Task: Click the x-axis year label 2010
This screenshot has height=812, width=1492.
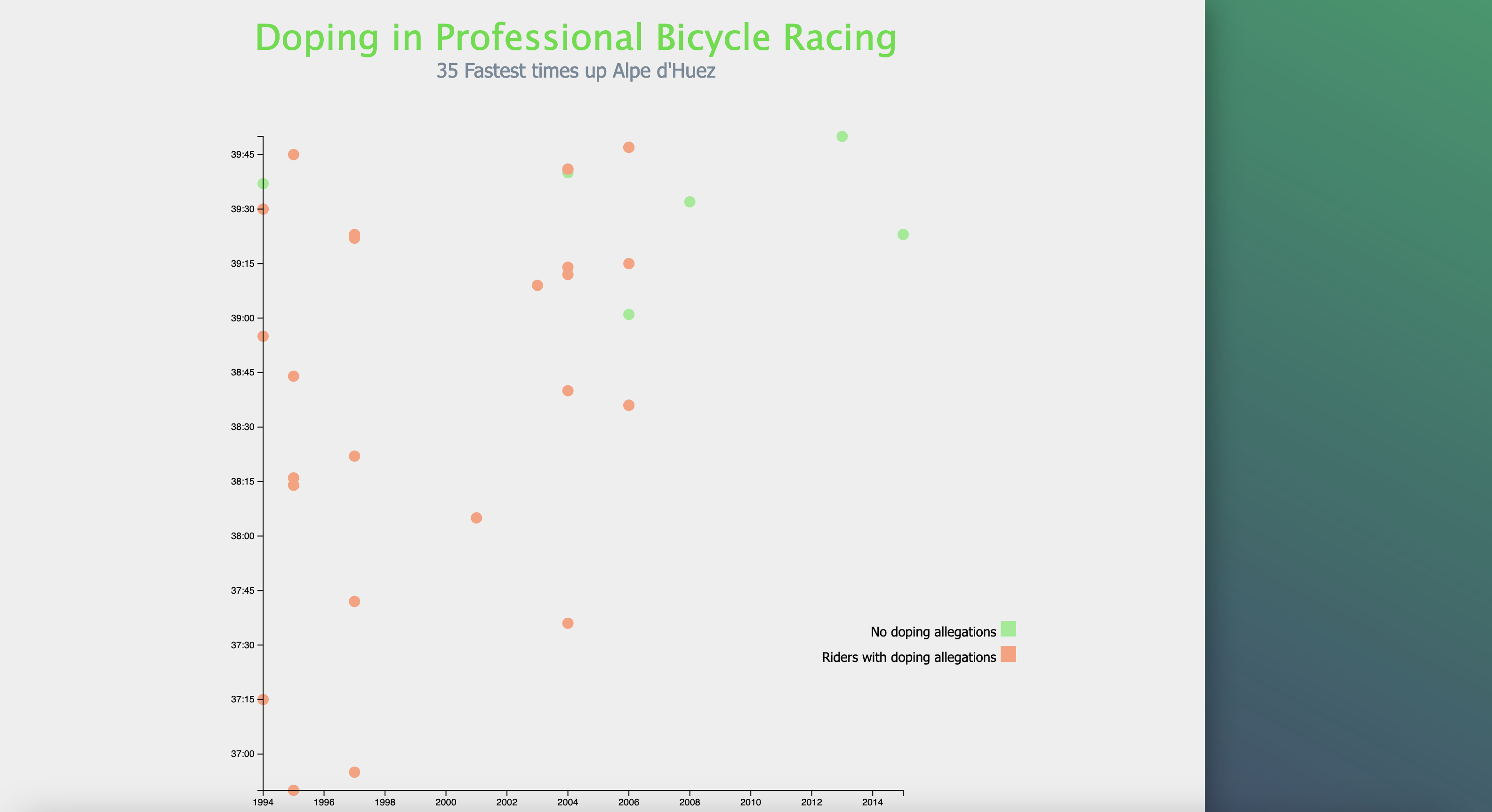Action: coord(751,802)
